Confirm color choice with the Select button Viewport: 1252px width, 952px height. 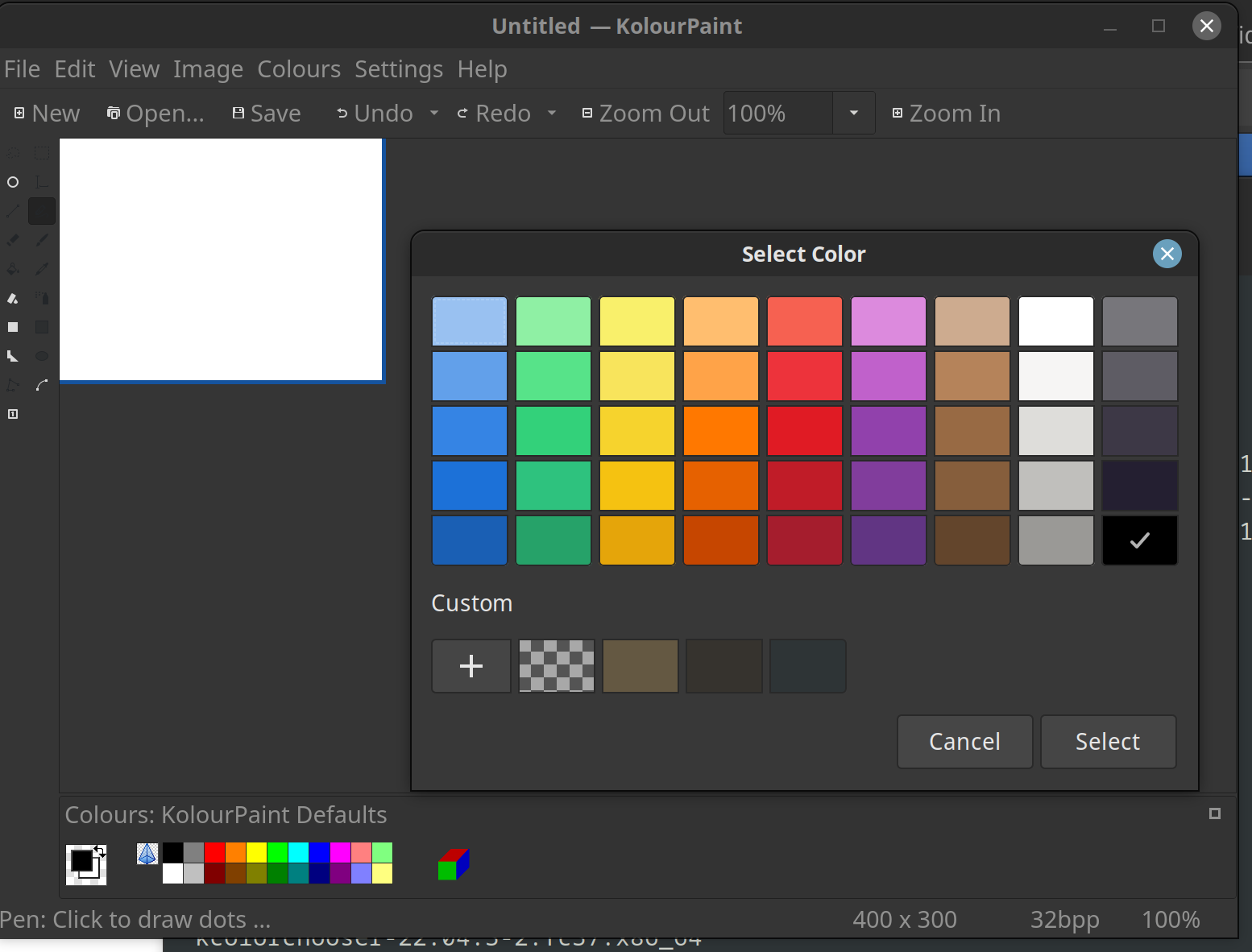[1108, 741]
